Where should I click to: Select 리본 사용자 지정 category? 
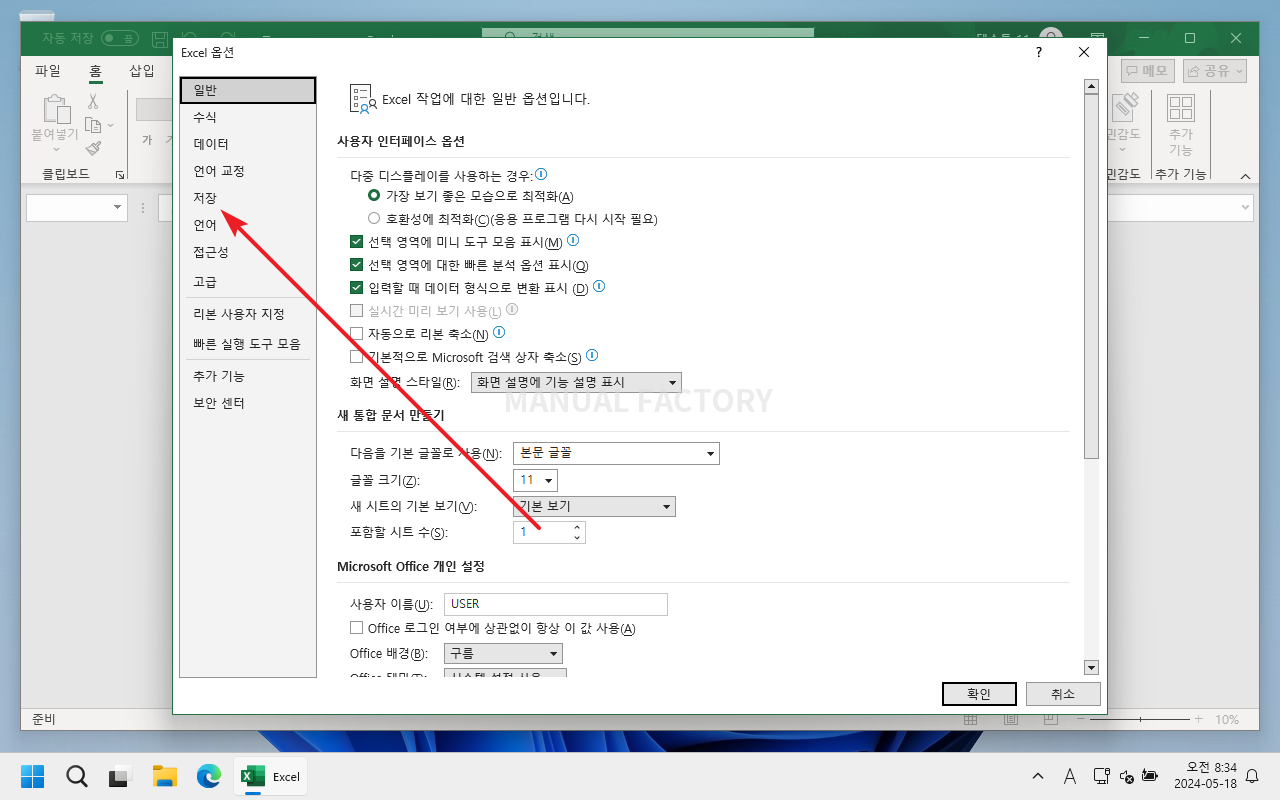coord(248,314)
